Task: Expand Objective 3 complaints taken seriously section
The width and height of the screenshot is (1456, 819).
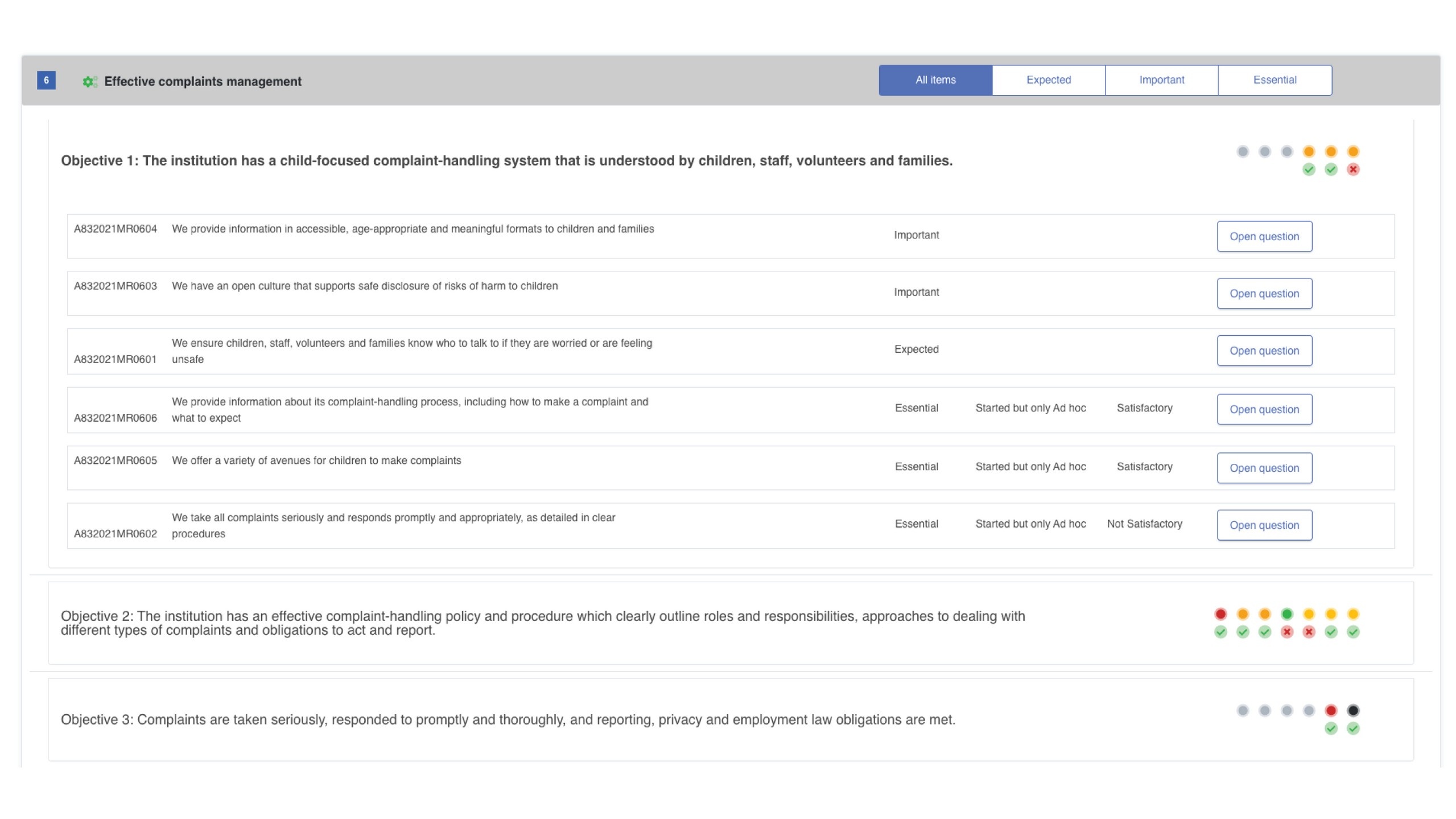Action: coord(508,720)
